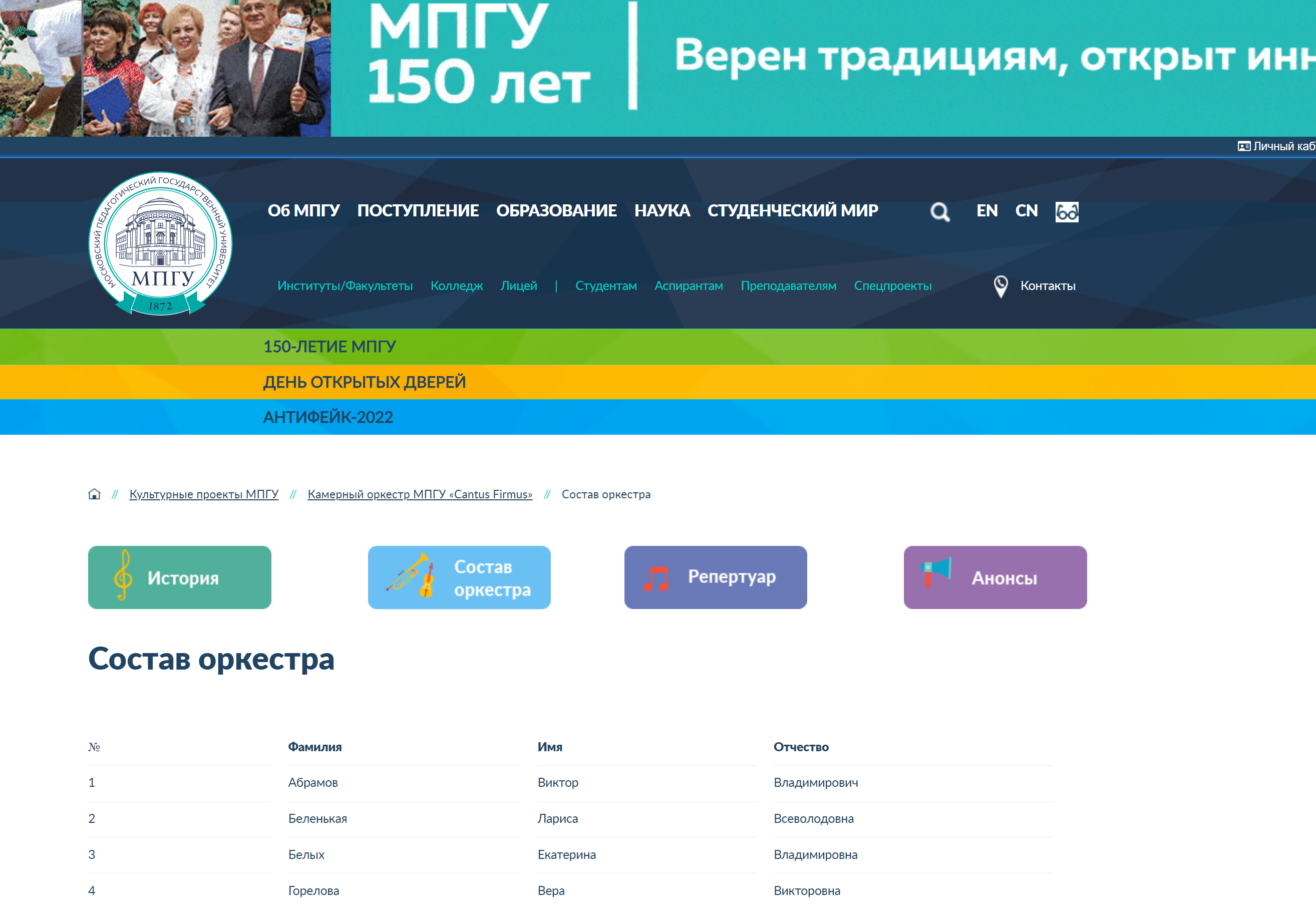This screenshot has height=909, width=1316.
Task: Open the Аспирантам link
Action: click(689, 286)
